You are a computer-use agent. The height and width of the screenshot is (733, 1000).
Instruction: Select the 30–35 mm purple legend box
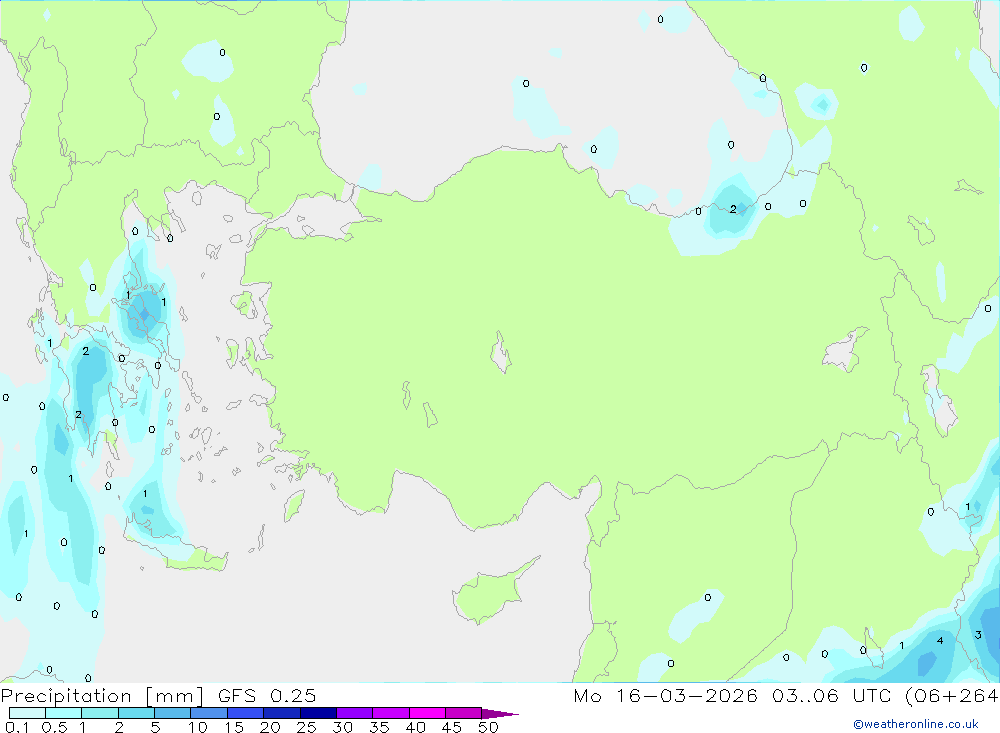(354, 713)
